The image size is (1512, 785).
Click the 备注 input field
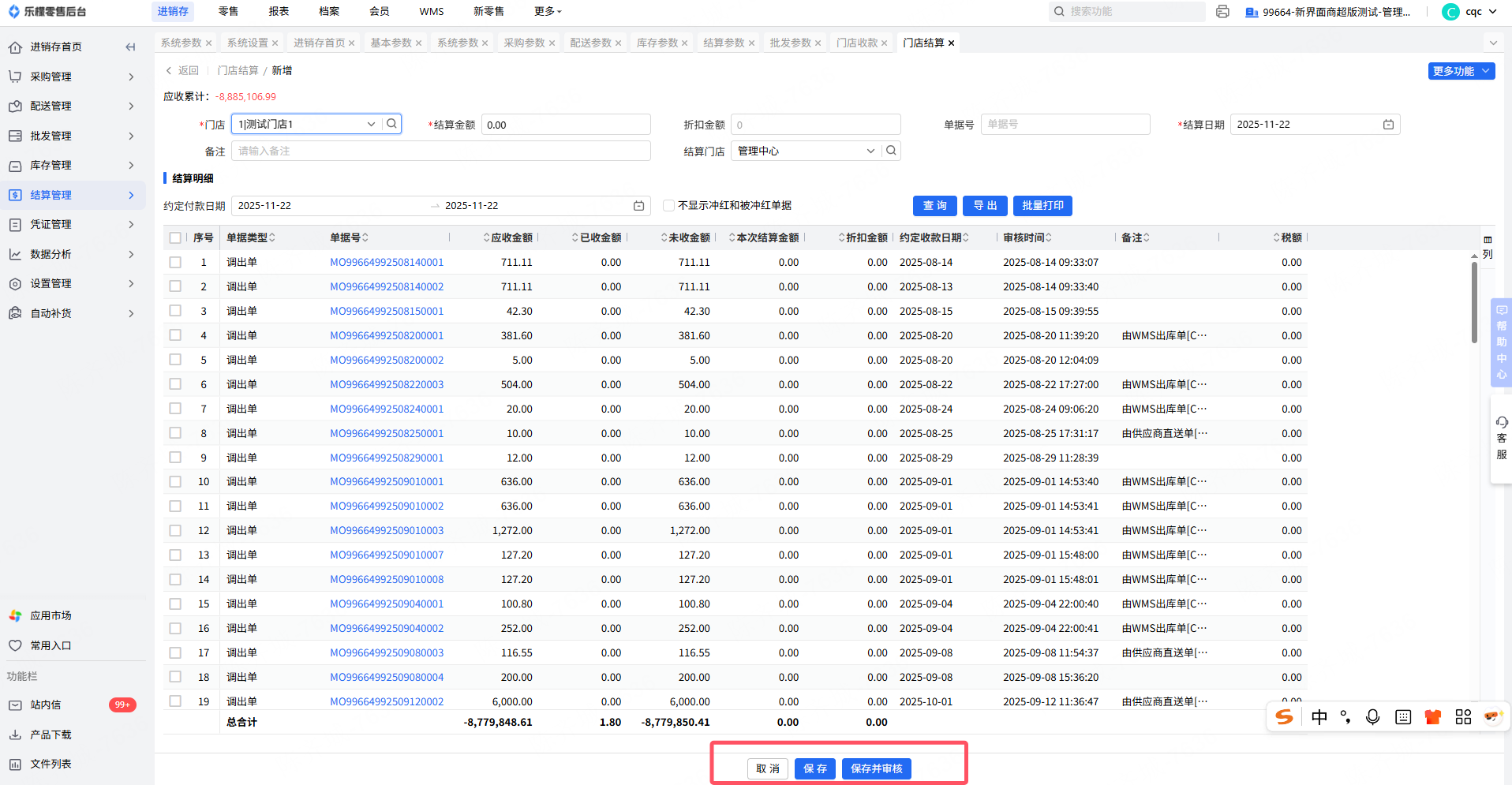pos(440,151)
